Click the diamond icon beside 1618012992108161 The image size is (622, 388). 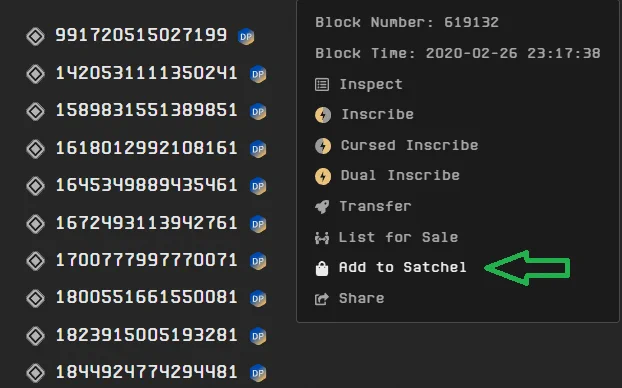click(x=36, y=149)
